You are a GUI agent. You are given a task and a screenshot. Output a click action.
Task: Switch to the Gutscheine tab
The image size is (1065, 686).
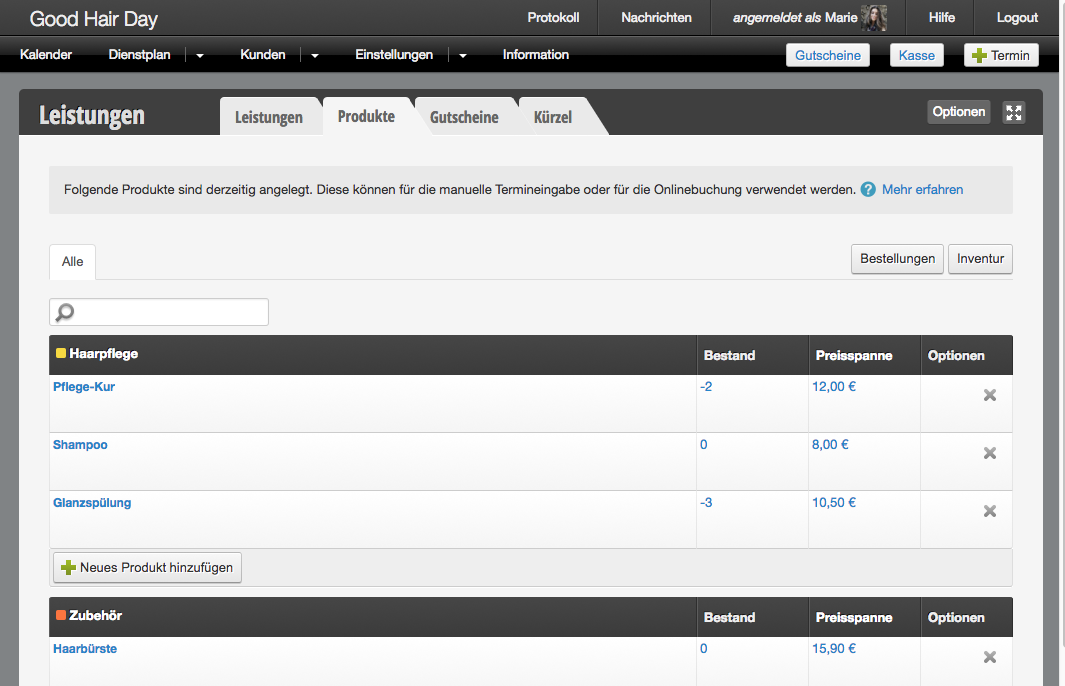click(464, 117)
